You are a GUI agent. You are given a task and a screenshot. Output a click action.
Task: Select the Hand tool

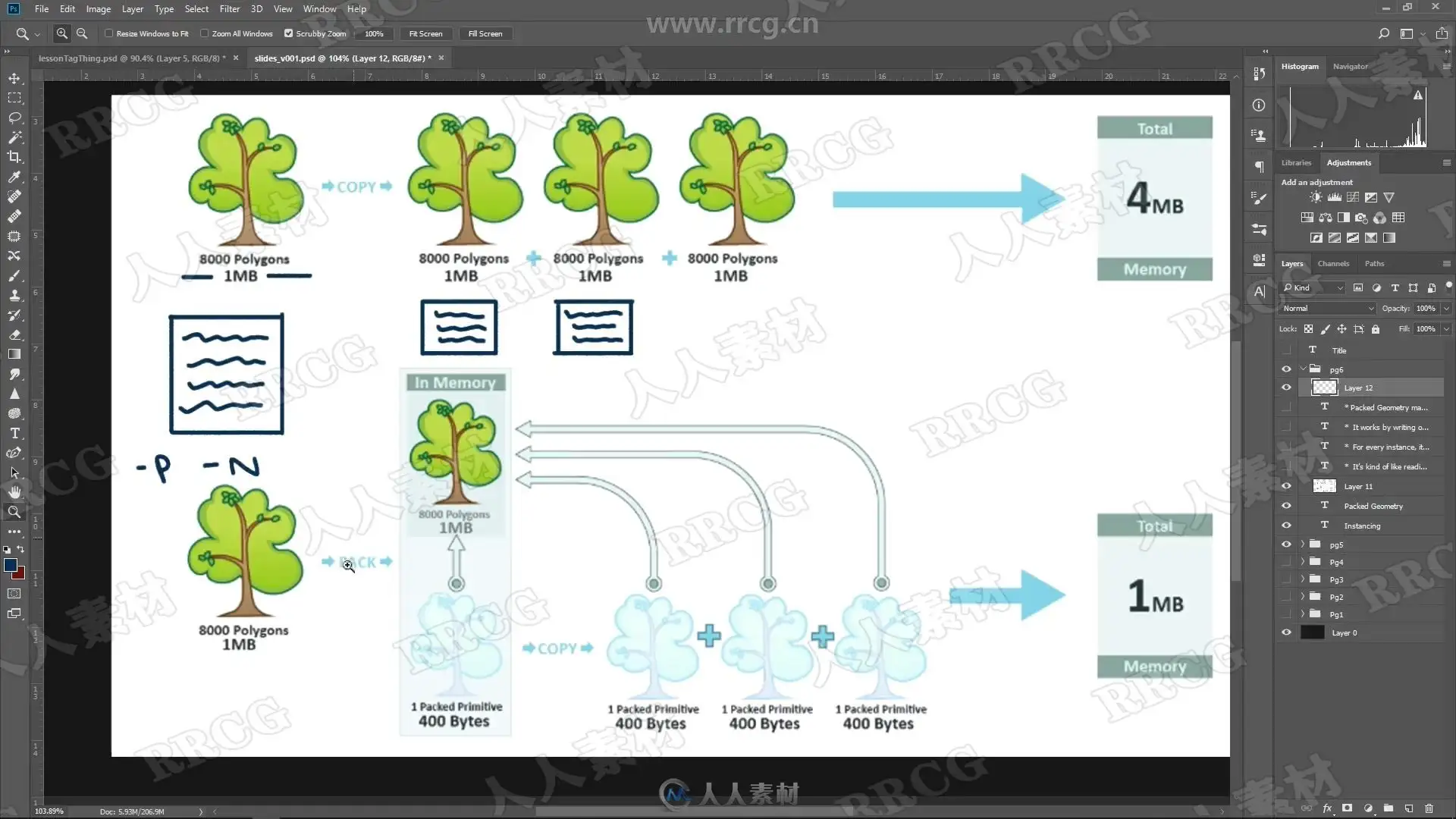14,492
